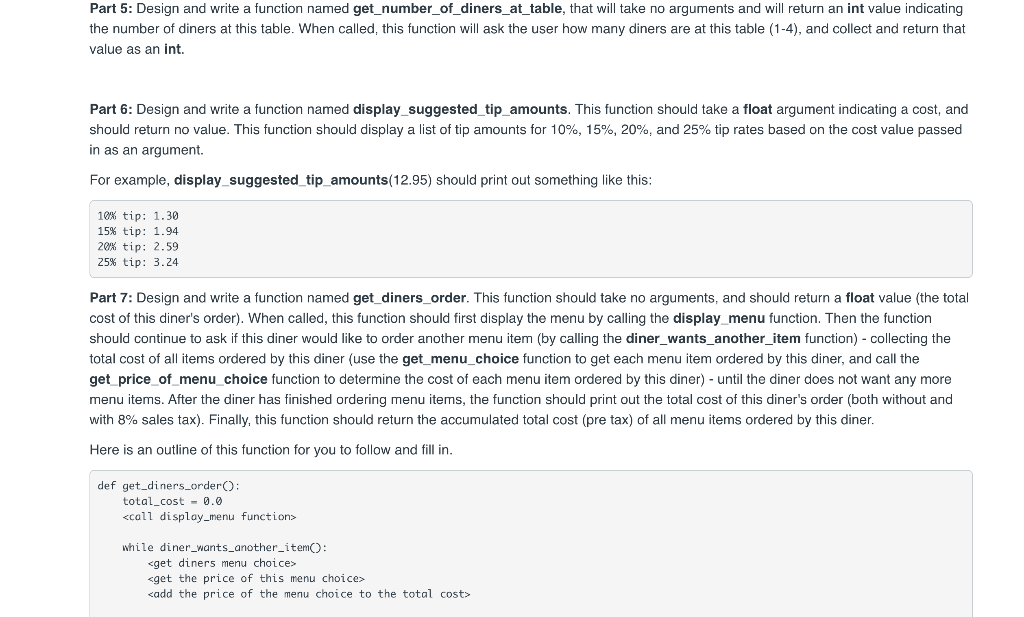Click the bold get_menu_choice function name
The image size is (1024, 617).
(x=460, y=359)
